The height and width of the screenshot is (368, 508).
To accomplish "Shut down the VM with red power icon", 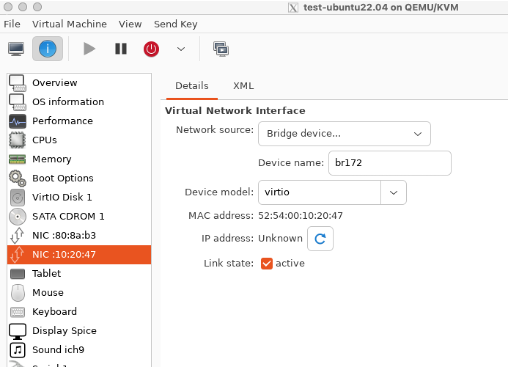I will (151, 49).
